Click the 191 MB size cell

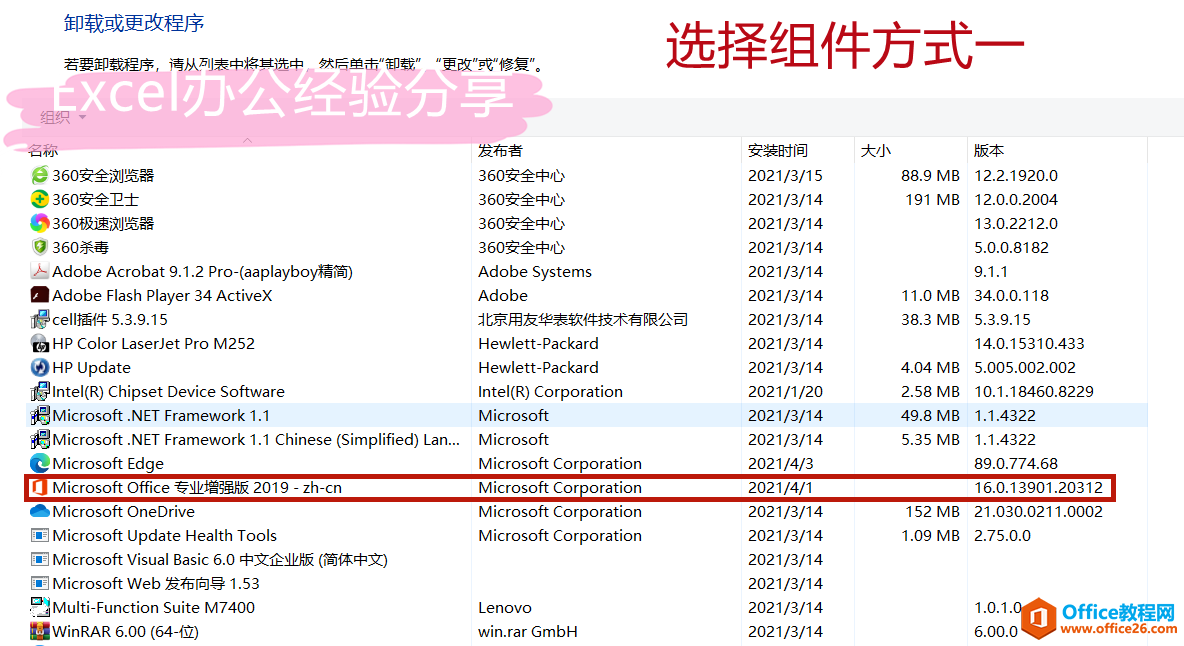point(933,200)
